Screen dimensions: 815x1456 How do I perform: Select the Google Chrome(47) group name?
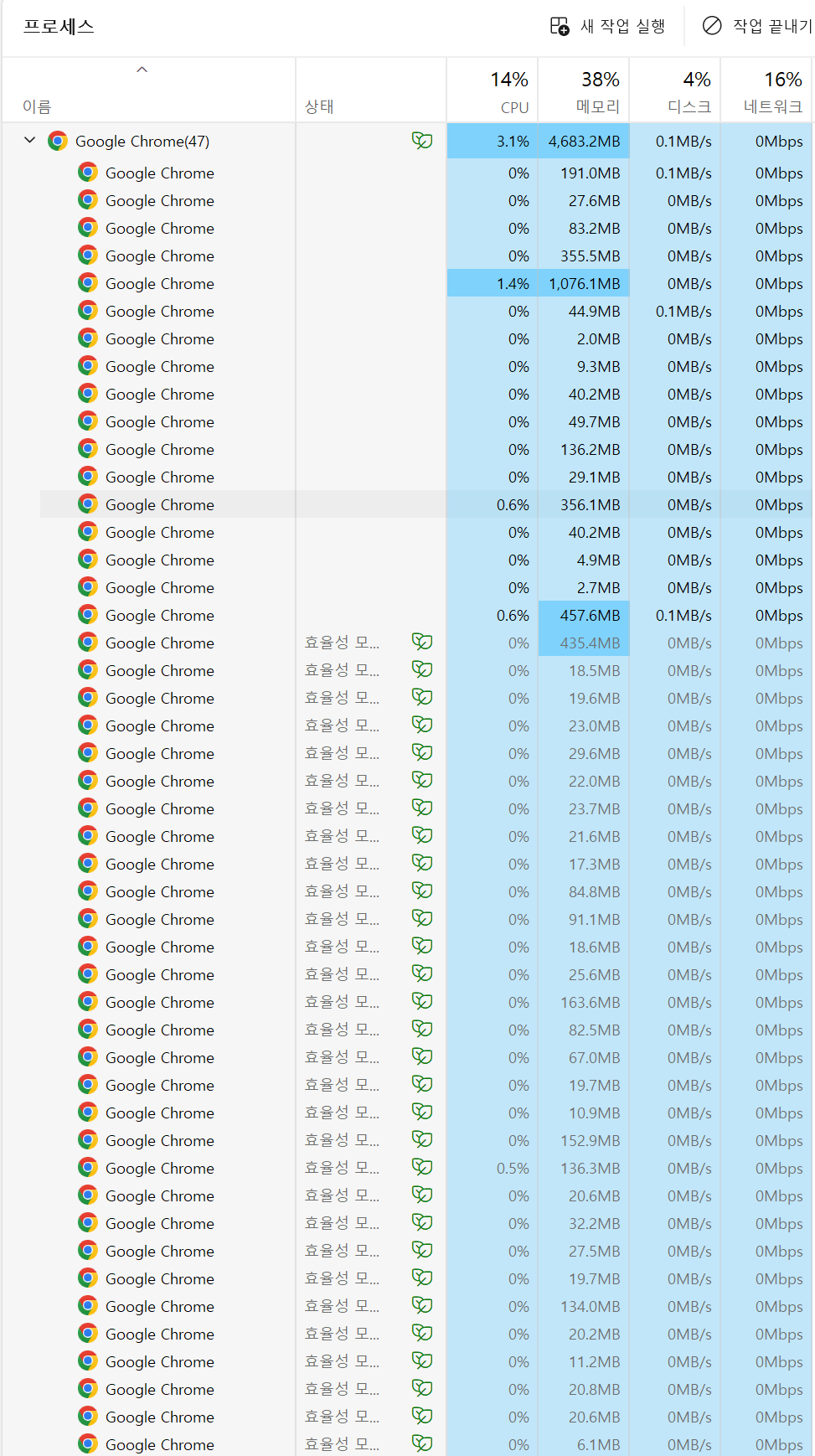point(142,142)
